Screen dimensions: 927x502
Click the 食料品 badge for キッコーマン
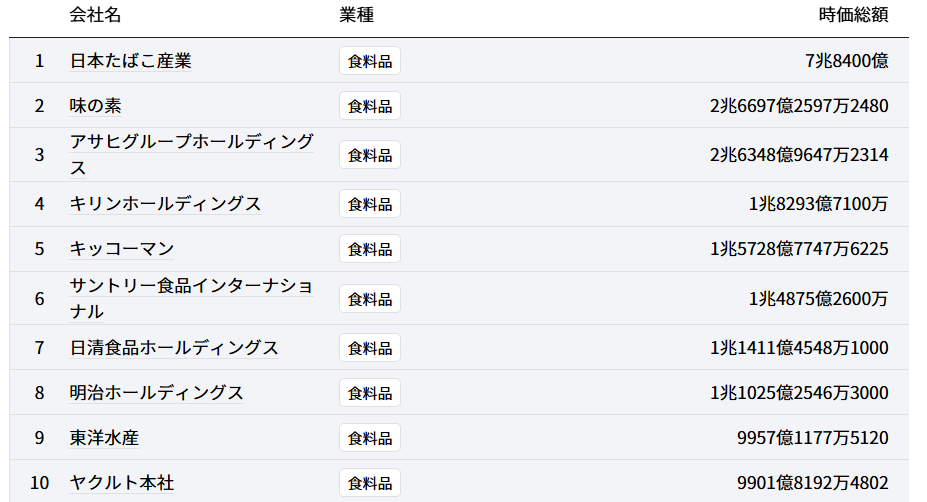pos(370,249)
